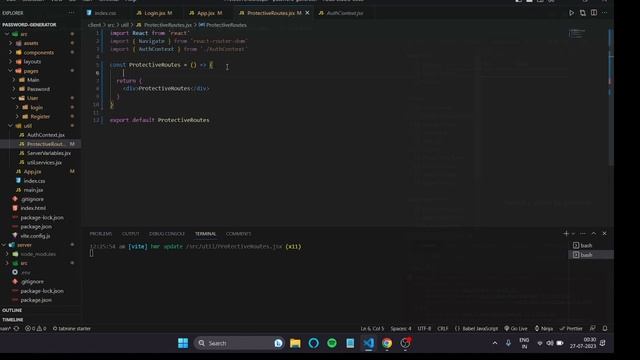Screen dimensions: 640x360
Task: Click the Run Code play icon
Action: 571,13
